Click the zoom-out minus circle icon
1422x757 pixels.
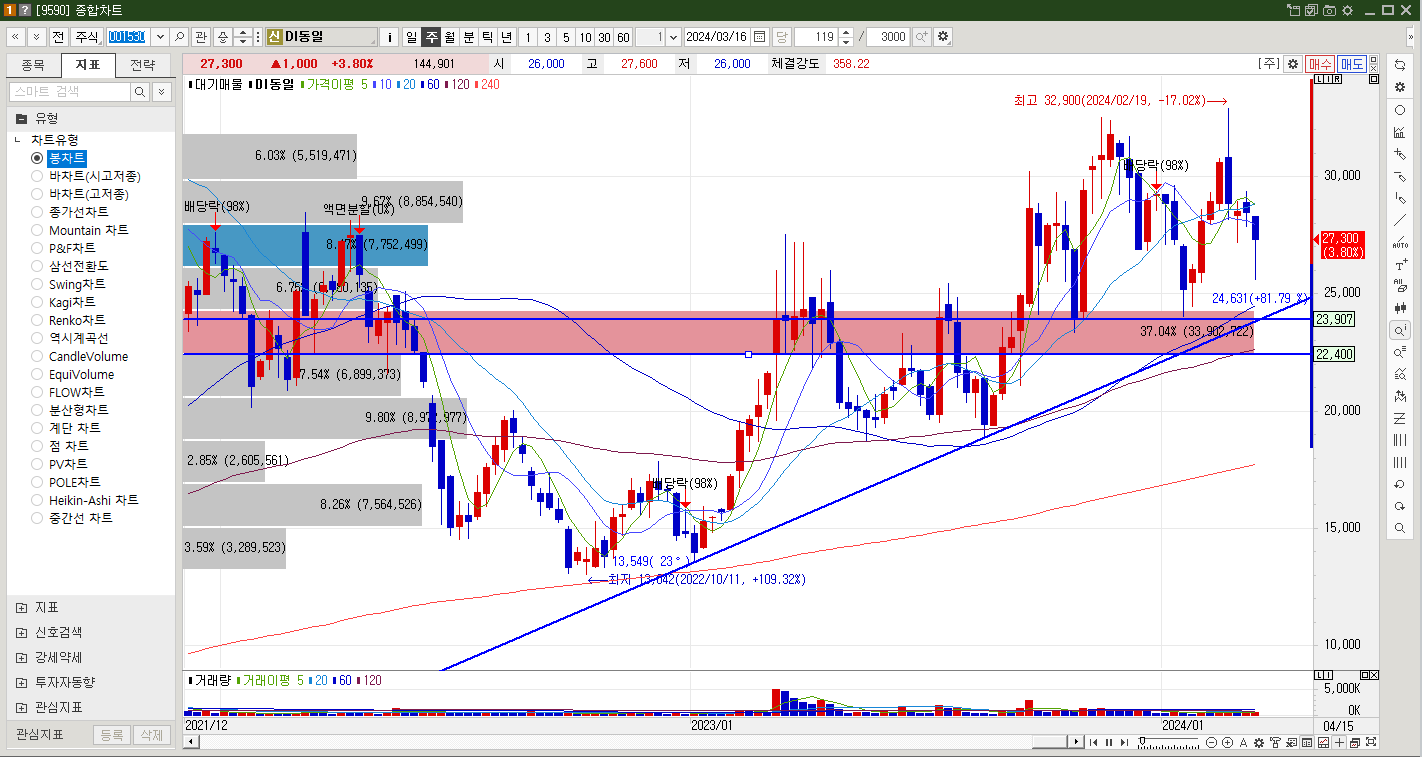click(x=1212, y=742)
